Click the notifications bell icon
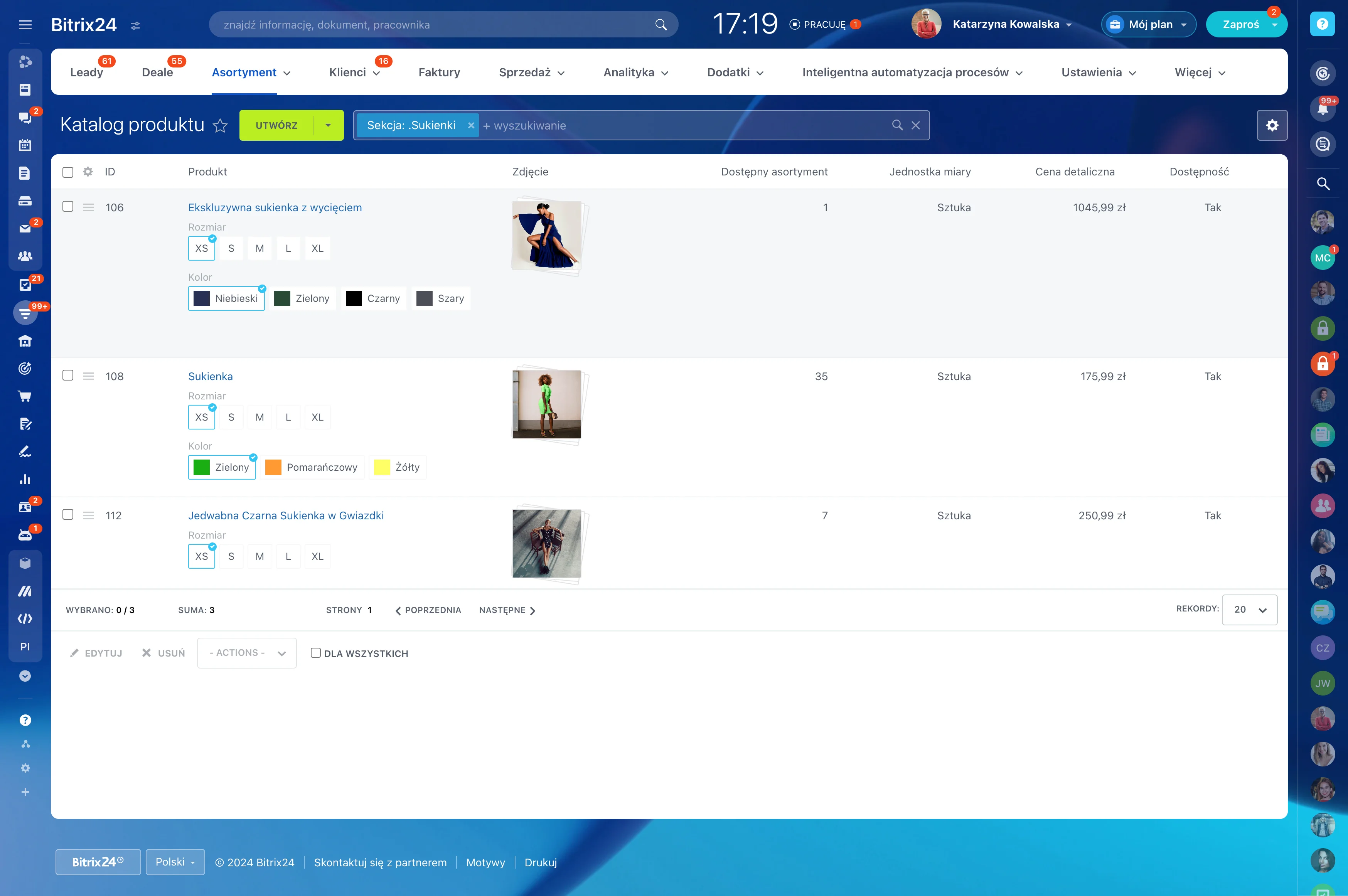Screen dimensions: 1348x896 tap(1322, 109)
